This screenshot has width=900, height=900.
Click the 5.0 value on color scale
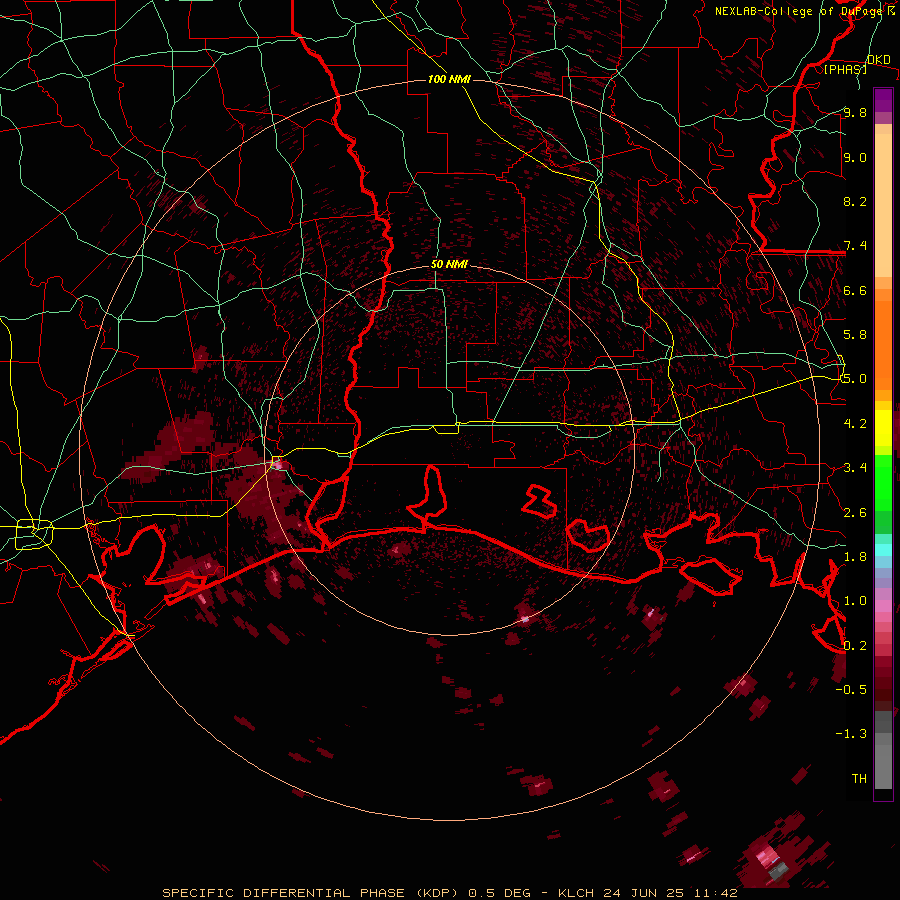tap(855, 379)
